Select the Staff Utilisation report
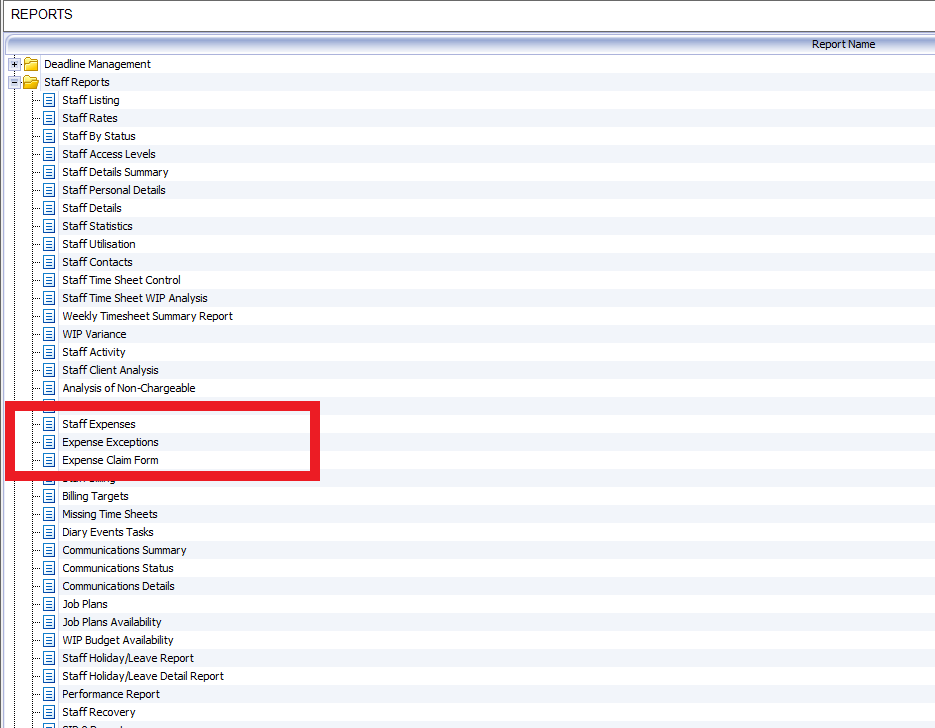 pos(99,244)
